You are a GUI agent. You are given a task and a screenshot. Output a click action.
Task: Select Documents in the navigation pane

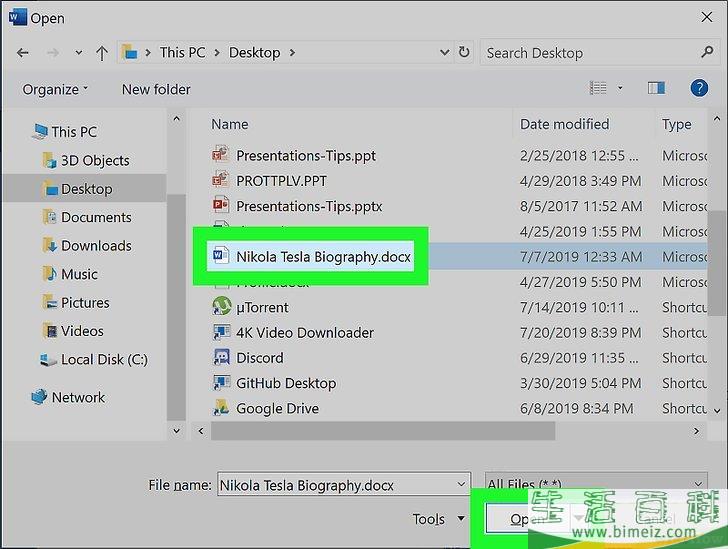pos(96,217)
